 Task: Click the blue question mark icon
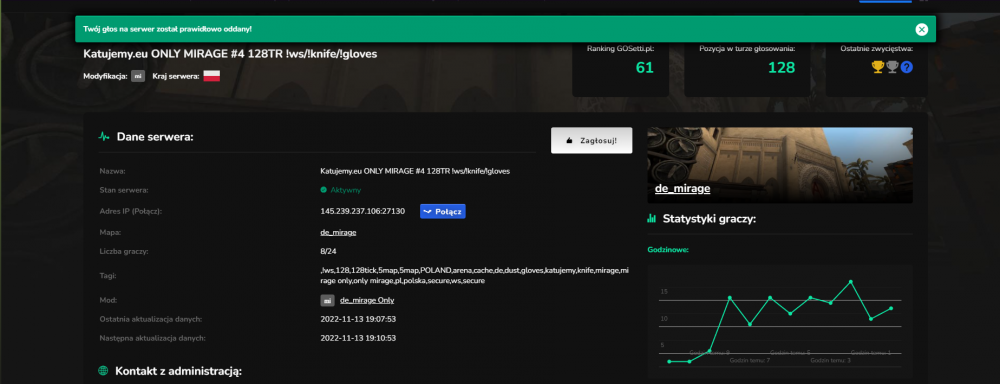click(906, 67)
